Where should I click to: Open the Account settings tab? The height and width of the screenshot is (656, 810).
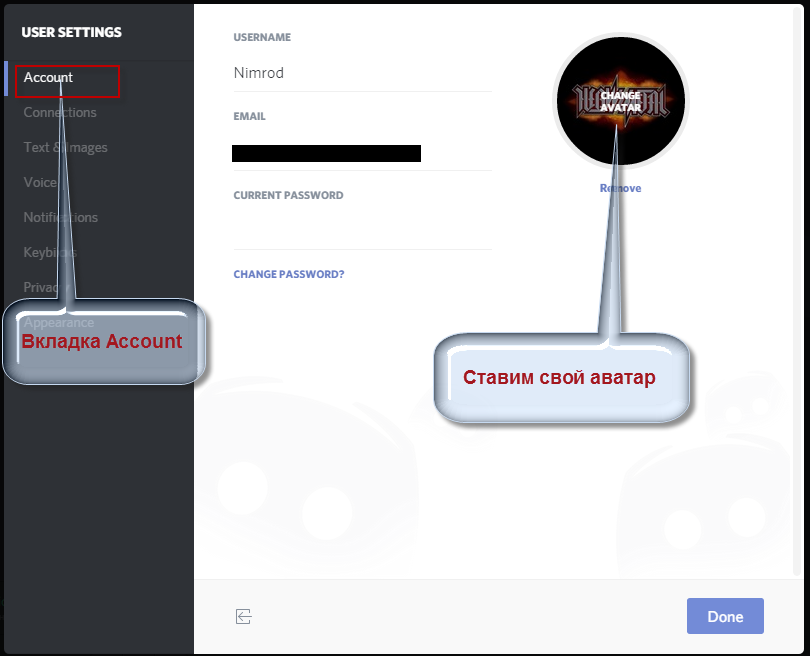48,77
